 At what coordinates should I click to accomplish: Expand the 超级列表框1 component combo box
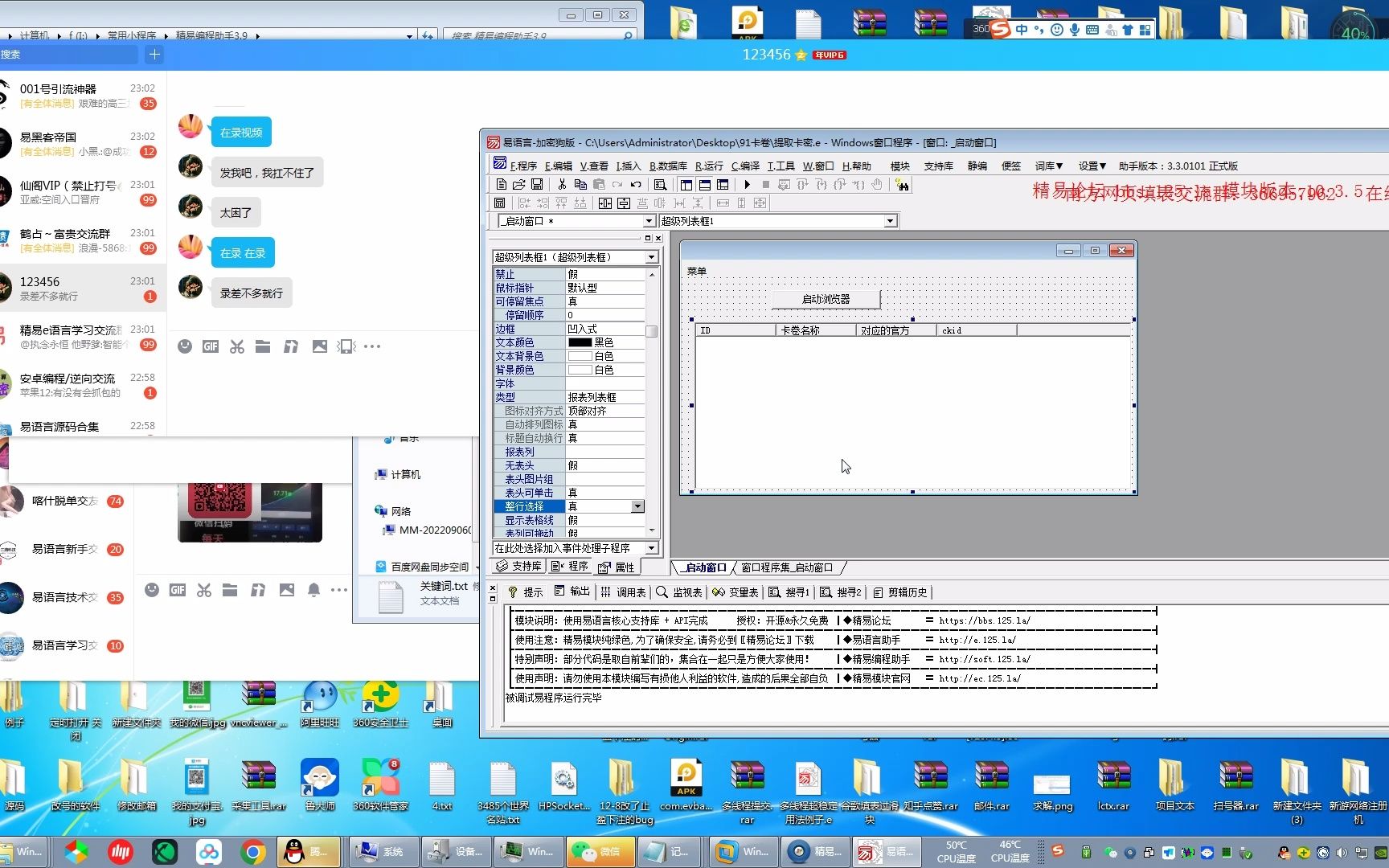pyautogui.click(x=890, y=221)
